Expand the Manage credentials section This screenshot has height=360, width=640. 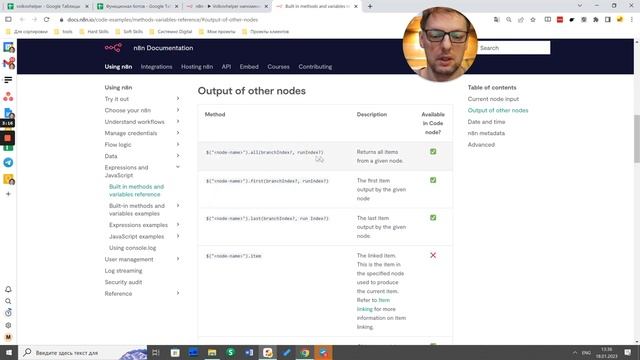click(178, 133)
